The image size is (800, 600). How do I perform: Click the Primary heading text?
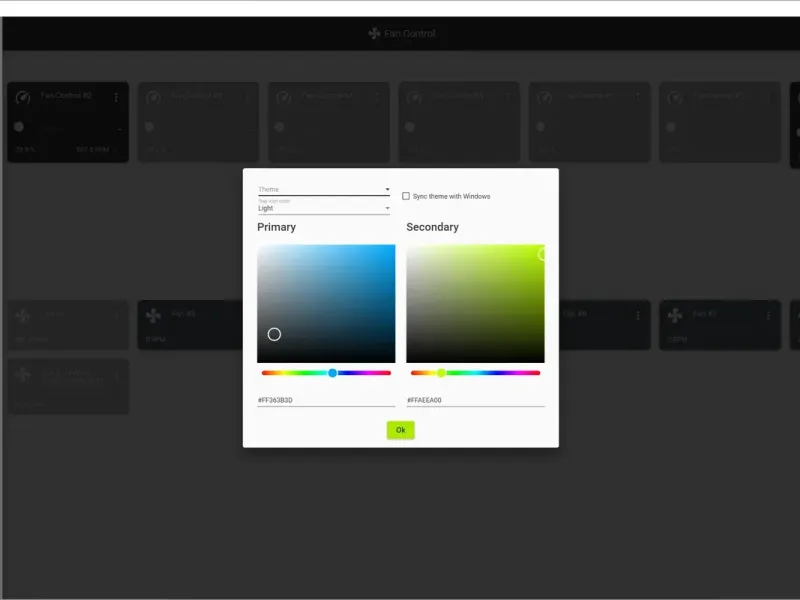click(x=277, y=227)
